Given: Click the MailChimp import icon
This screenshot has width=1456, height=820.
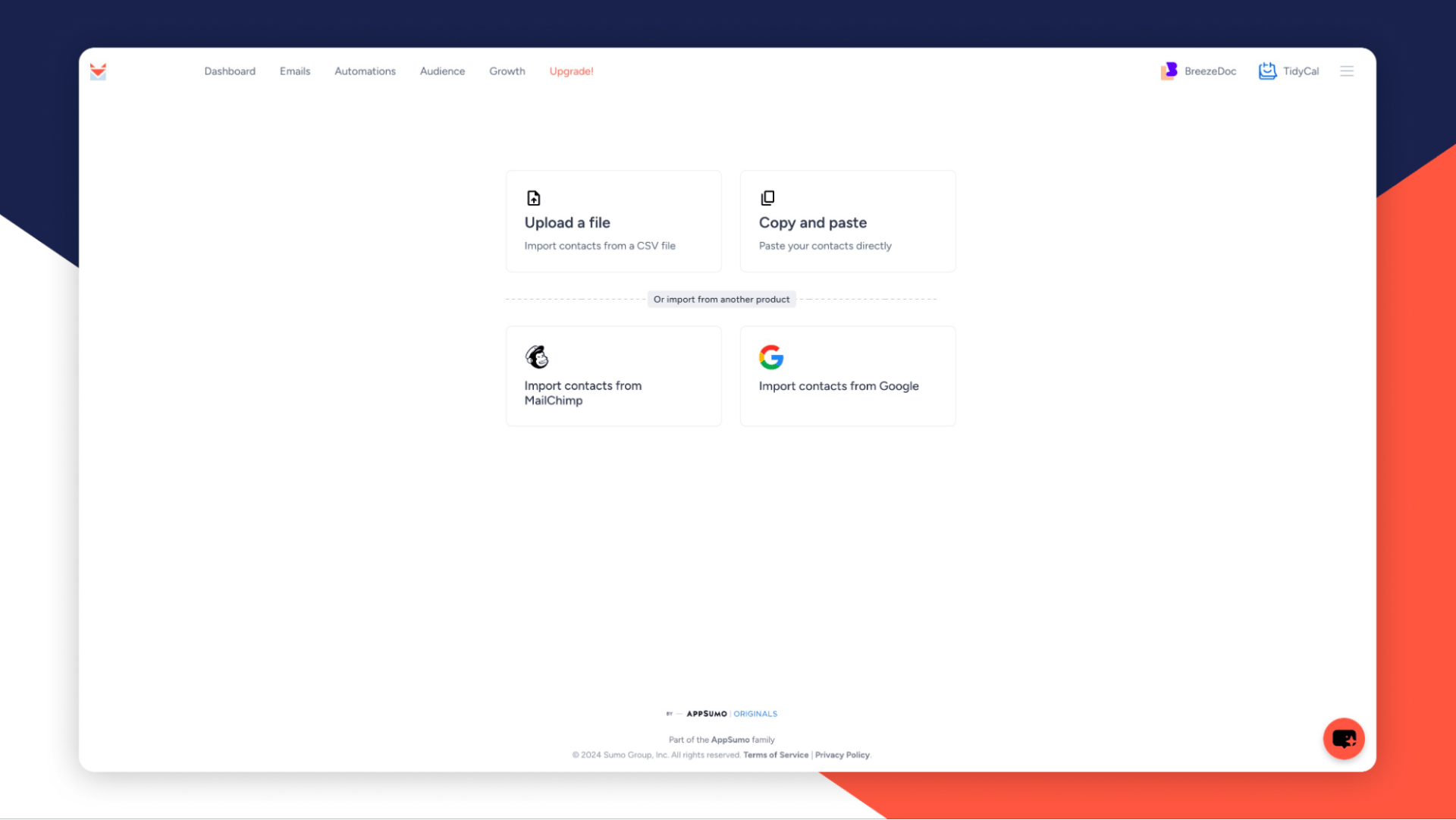Looking at the screenshot, I should (536, 356).
